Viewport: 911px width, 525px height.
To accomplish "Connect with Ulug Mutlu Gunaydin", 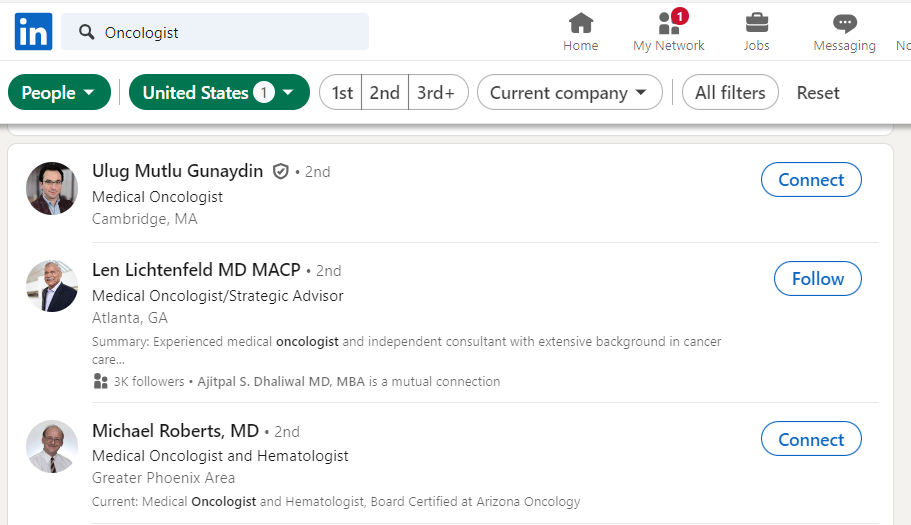I will click(811, 180).
